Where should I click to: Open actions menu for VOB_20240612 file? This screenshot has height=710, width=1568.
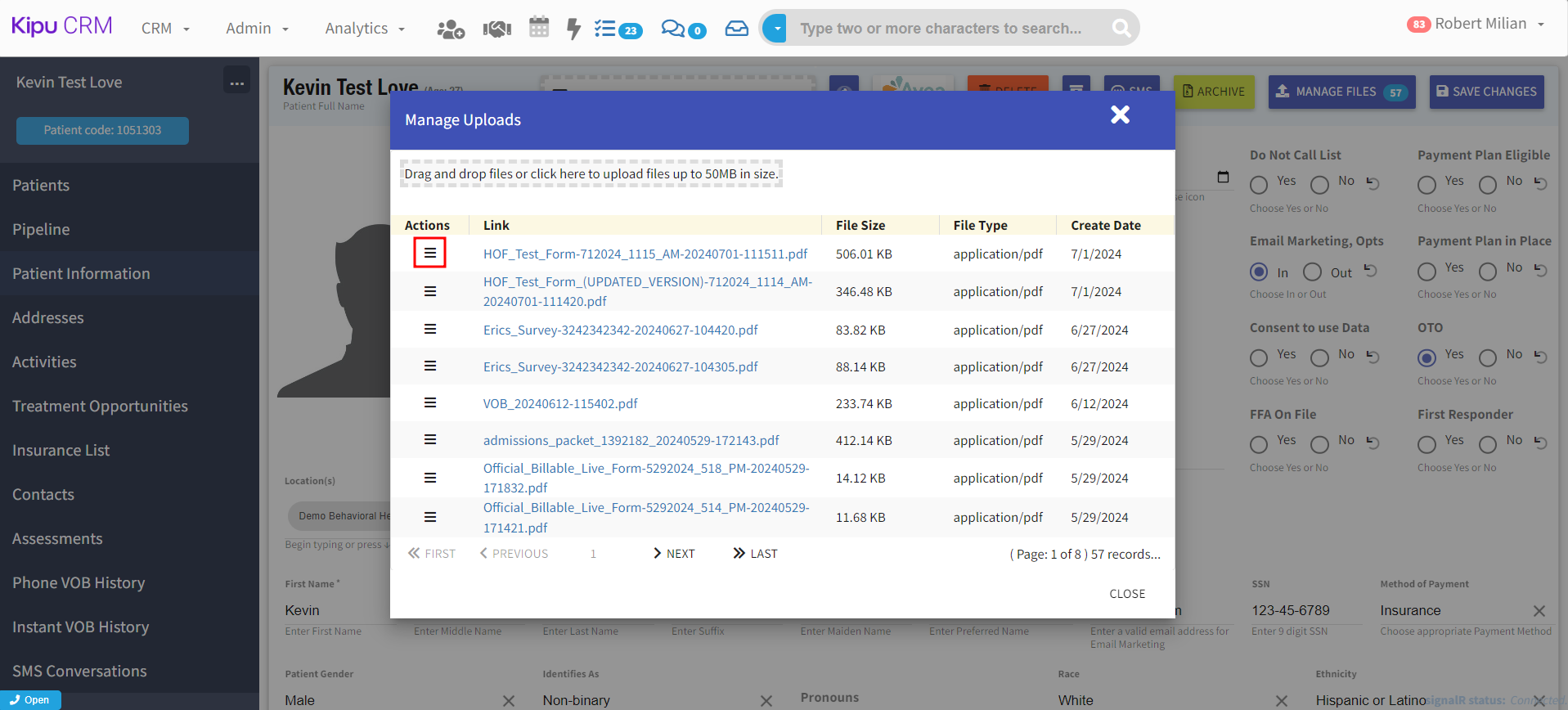pos(429,402)
